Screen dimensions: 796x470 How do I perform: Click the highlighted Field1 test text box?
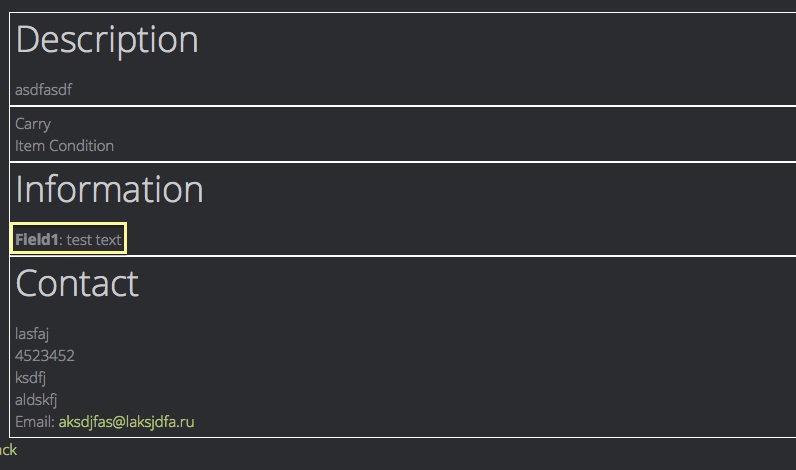click(x=69, y=238)
